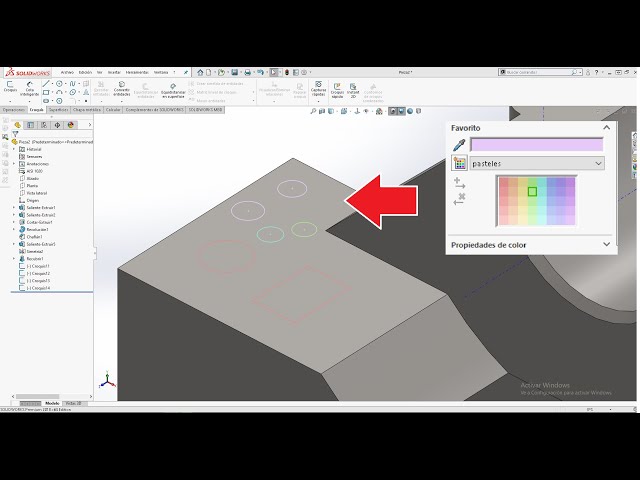Screen dimensions: 640x480
Task: Click Instant 2D tool
Action: pyautogui.click(x=353, y=91)
